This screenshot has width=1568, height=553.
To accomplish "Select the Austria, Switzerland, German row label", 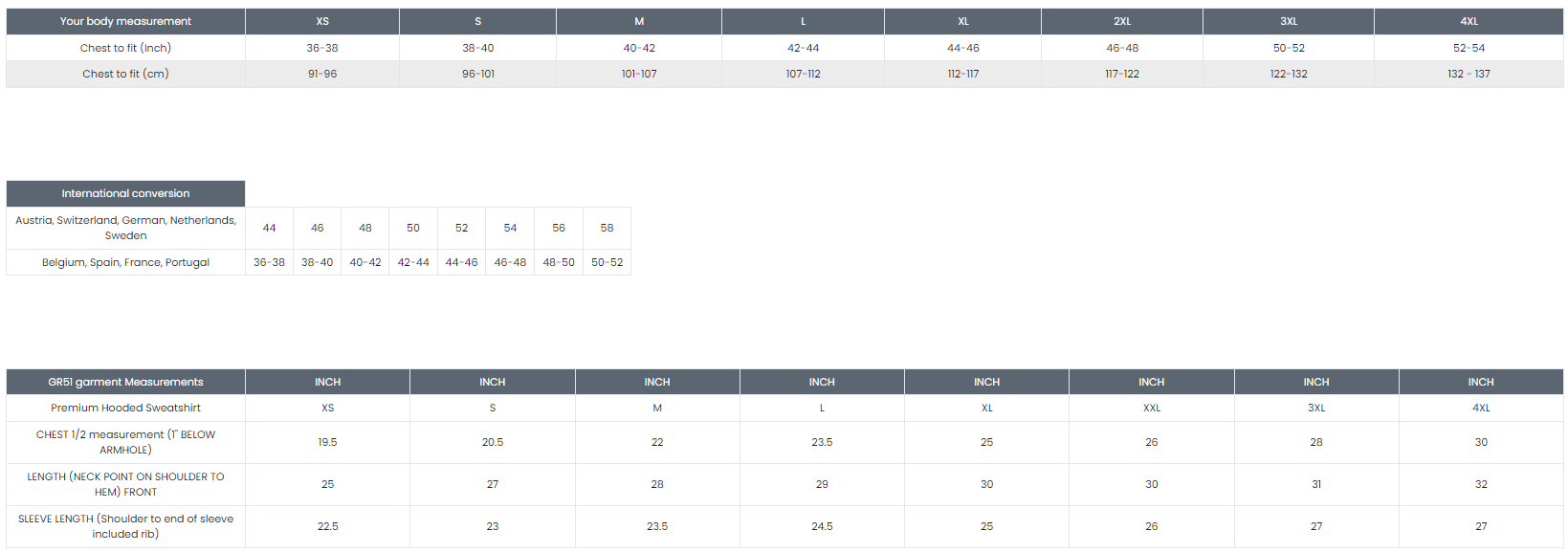I will [125, 228].
